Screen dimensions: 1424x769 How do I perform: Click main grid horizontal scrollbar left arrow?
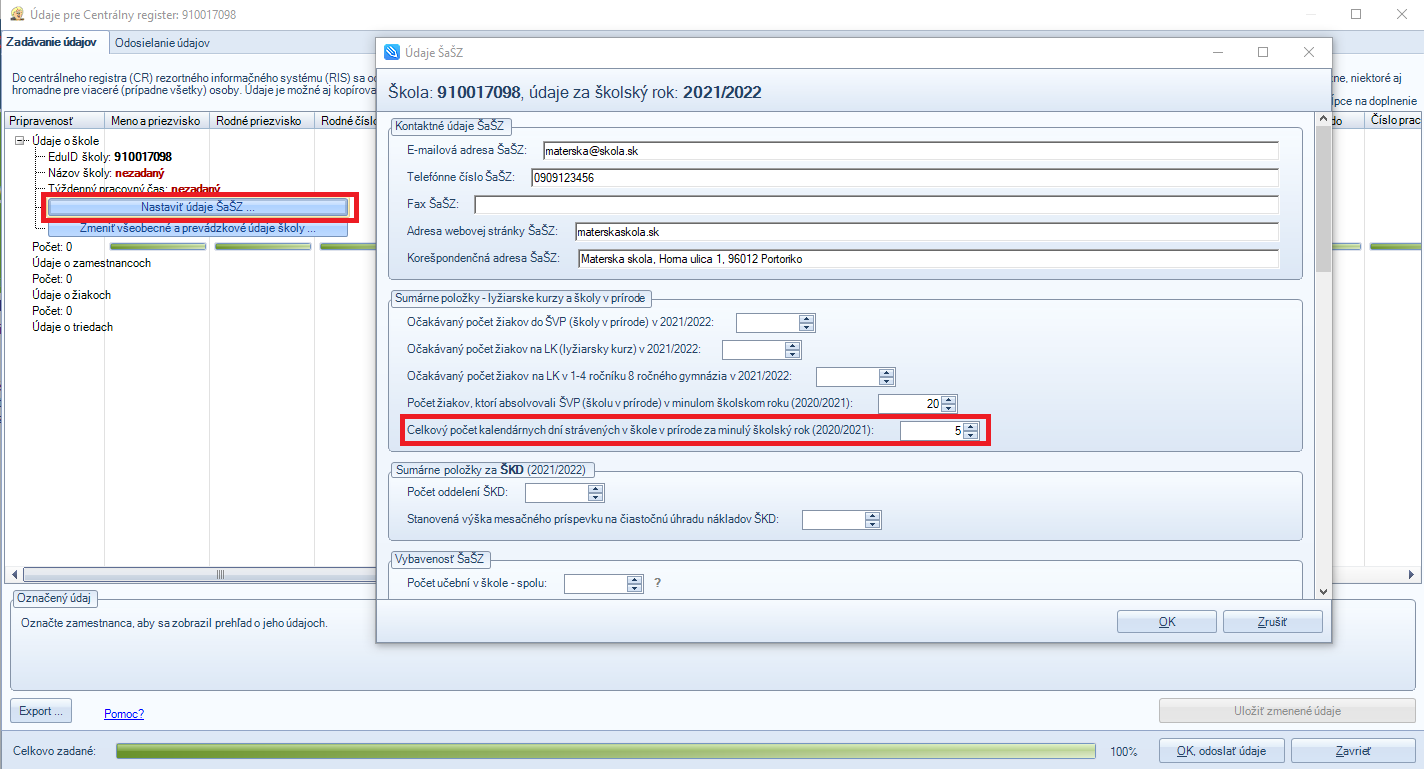[x=14, y=575]
